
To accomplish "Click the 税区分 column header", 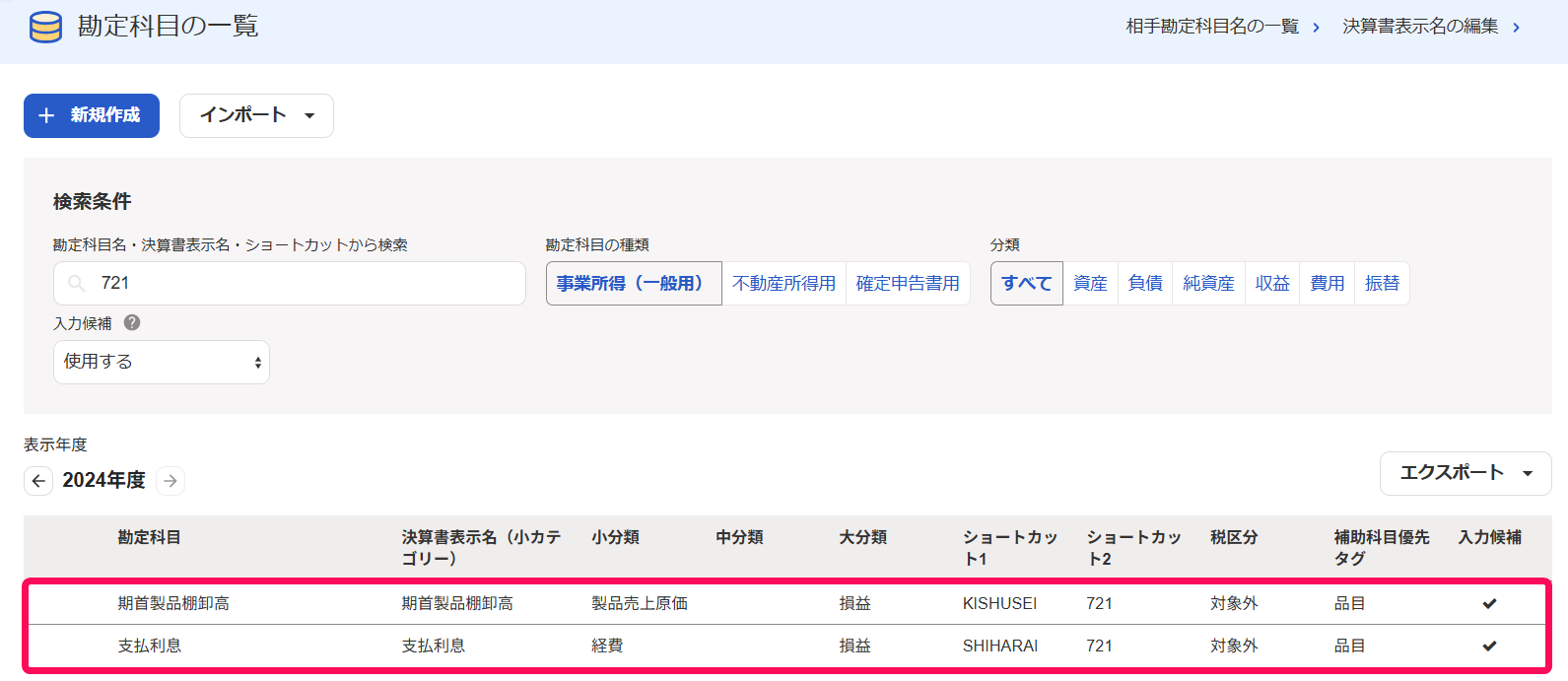I will point(1234,537).
